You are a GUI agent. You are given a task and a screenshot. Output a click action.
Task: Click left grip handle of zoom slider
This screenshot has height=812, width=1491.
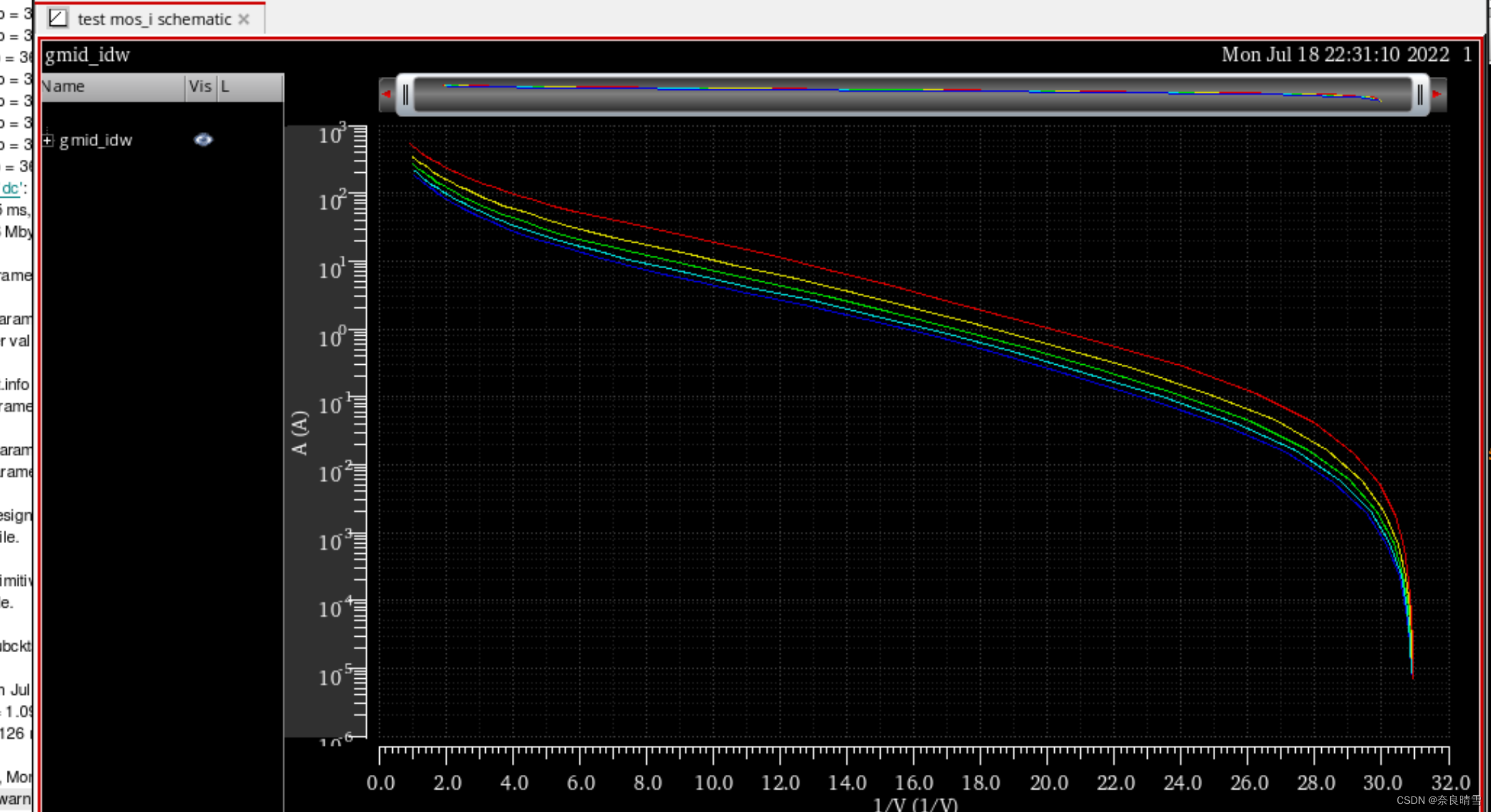[x=405, y=95]
